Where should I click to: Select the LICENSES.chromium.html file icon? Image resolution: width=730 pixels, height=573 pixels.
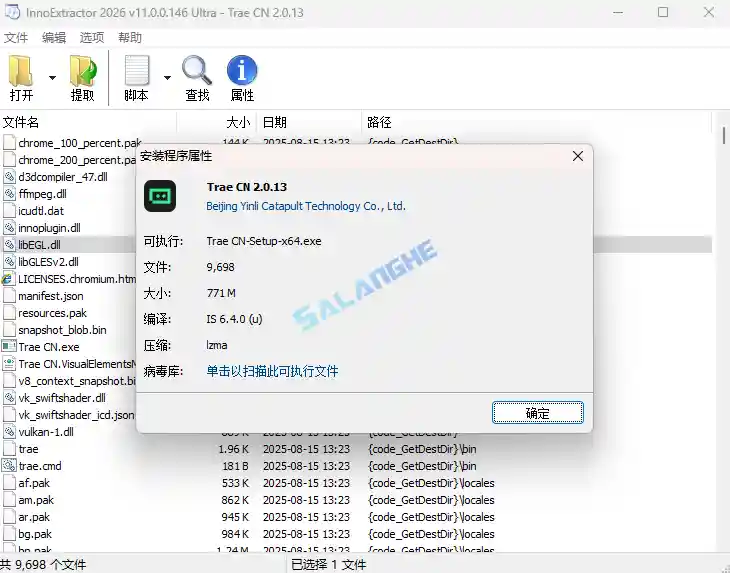click(x=8, y=279)
